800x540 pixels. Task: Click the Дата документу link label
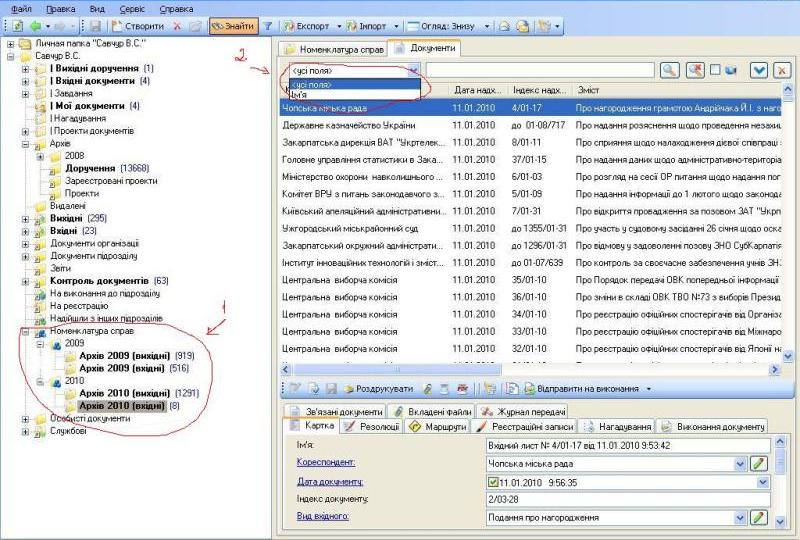[x=330, y=481]
